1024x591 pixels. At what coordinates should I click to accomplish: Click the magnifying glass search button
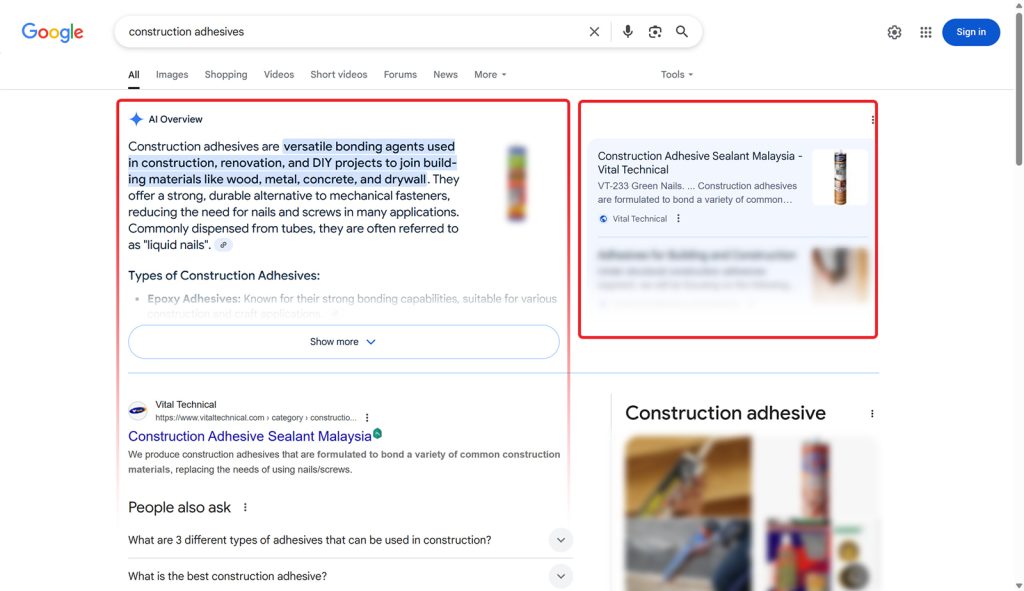coord(682,31)
